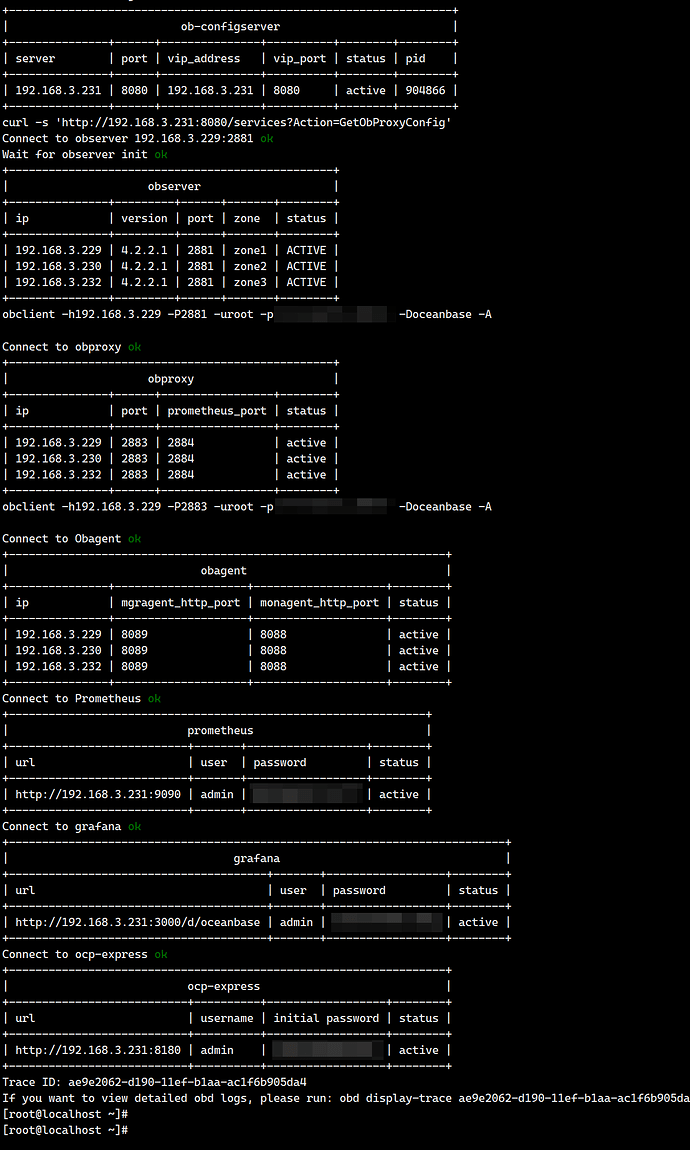
Task: Click the 'Wait for observer init' line
Action: 85,155
